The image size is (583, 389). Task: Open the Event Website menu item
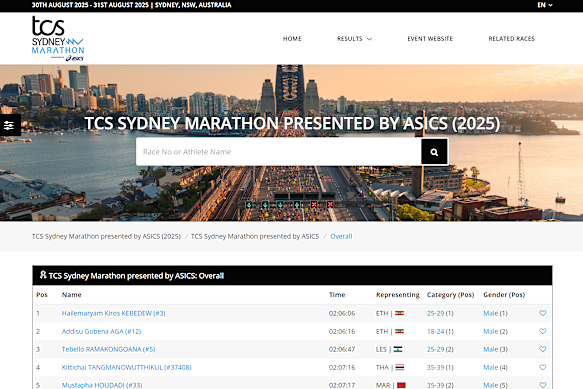430,39
